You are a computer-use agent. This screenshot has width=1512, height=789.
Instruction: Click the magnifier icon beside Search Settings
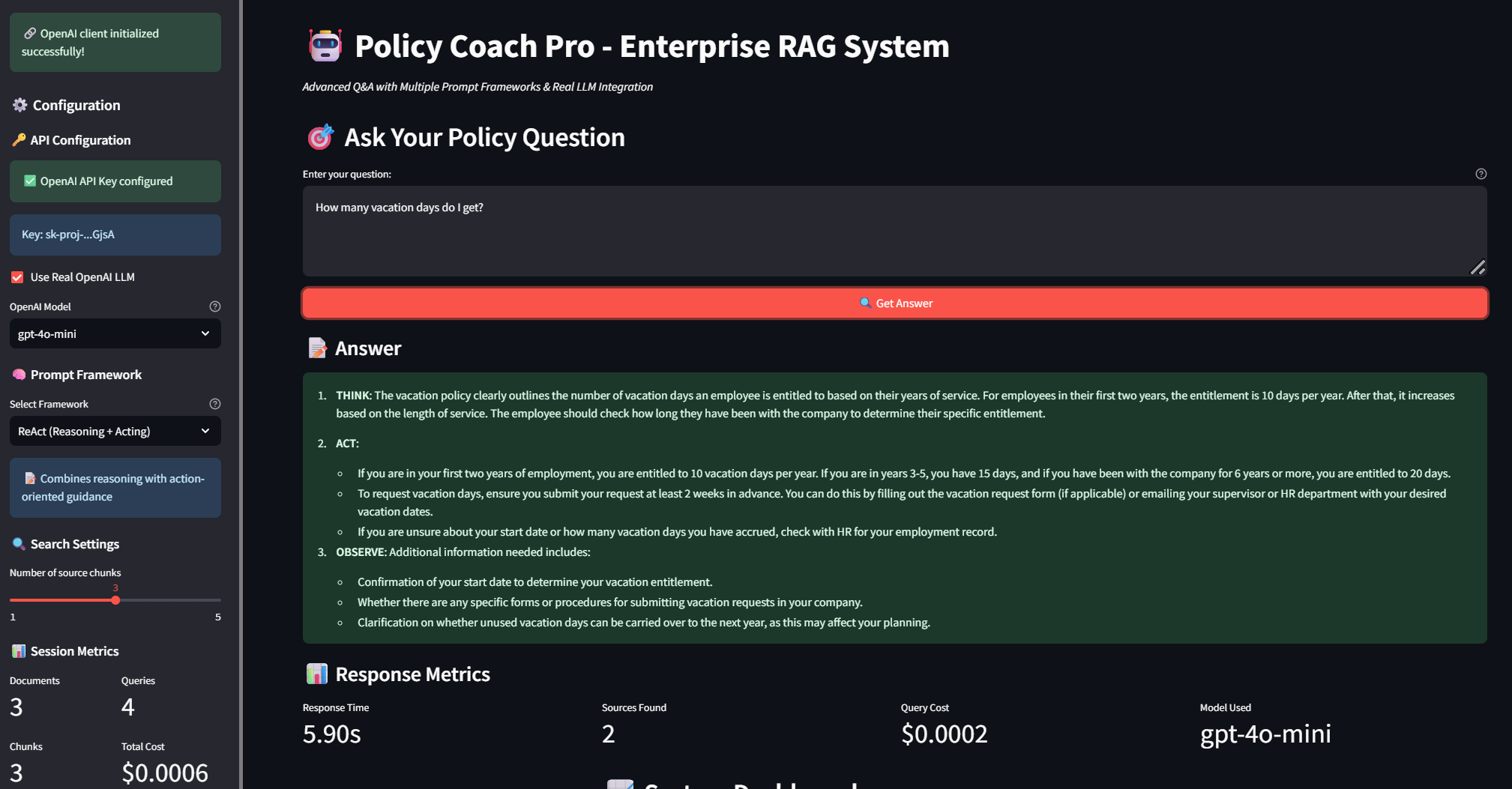19,544
